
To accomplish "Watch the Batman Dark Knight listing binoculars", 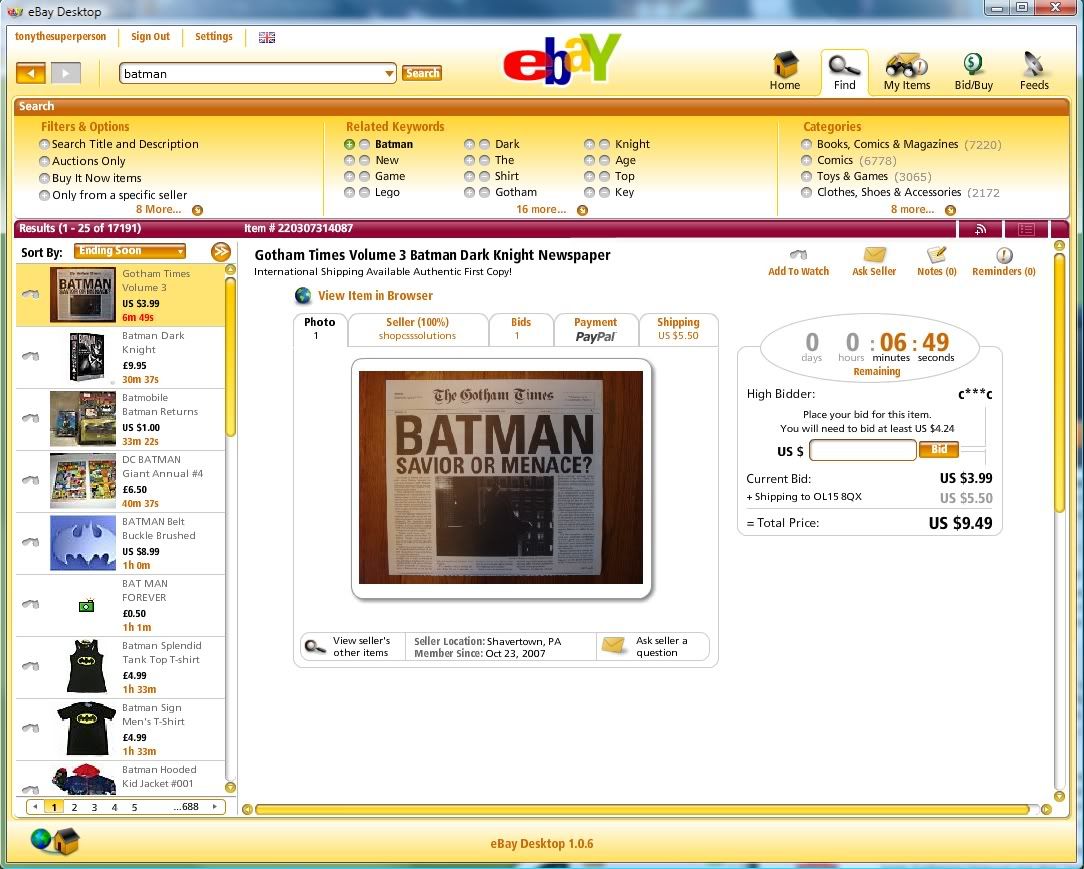I will tap(30, 356).
